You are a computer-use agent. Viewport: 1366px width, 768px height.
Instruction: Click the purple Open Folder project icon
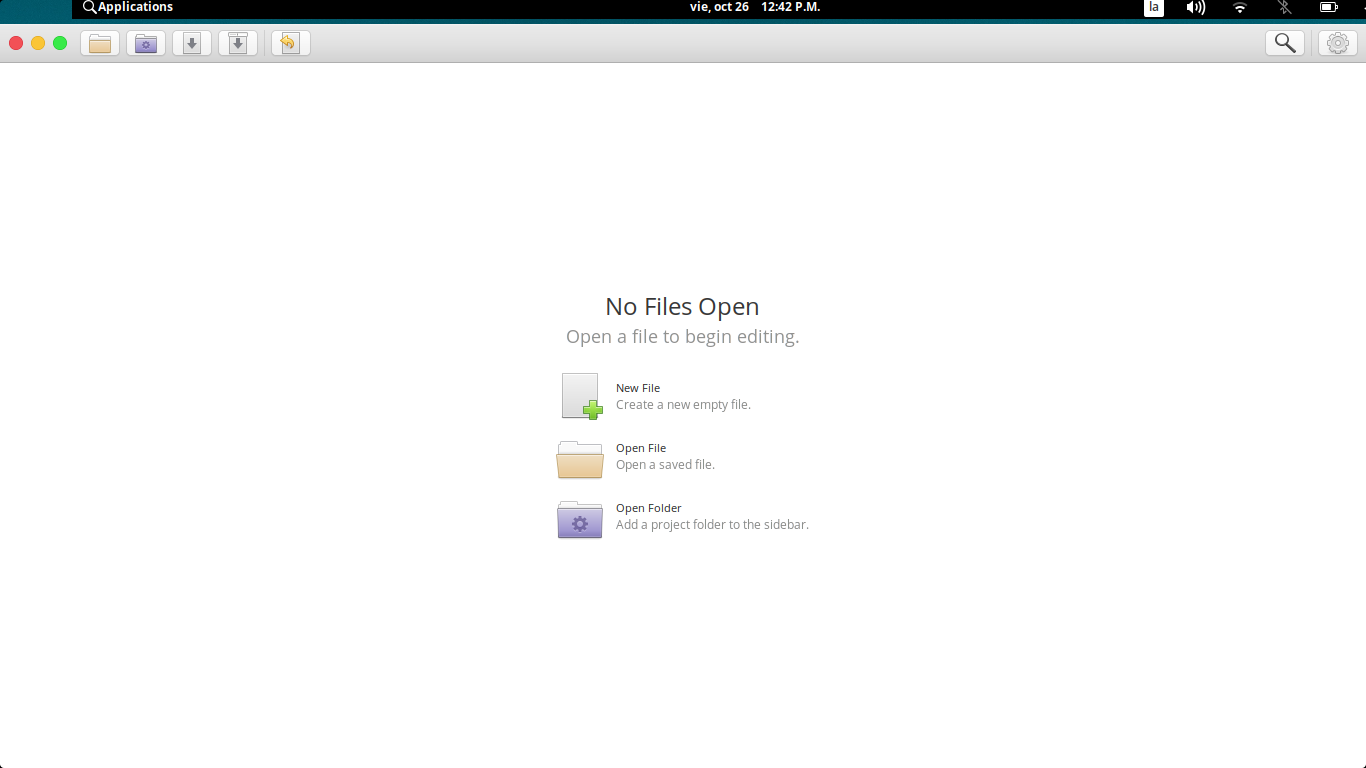(x=580, y=519)
